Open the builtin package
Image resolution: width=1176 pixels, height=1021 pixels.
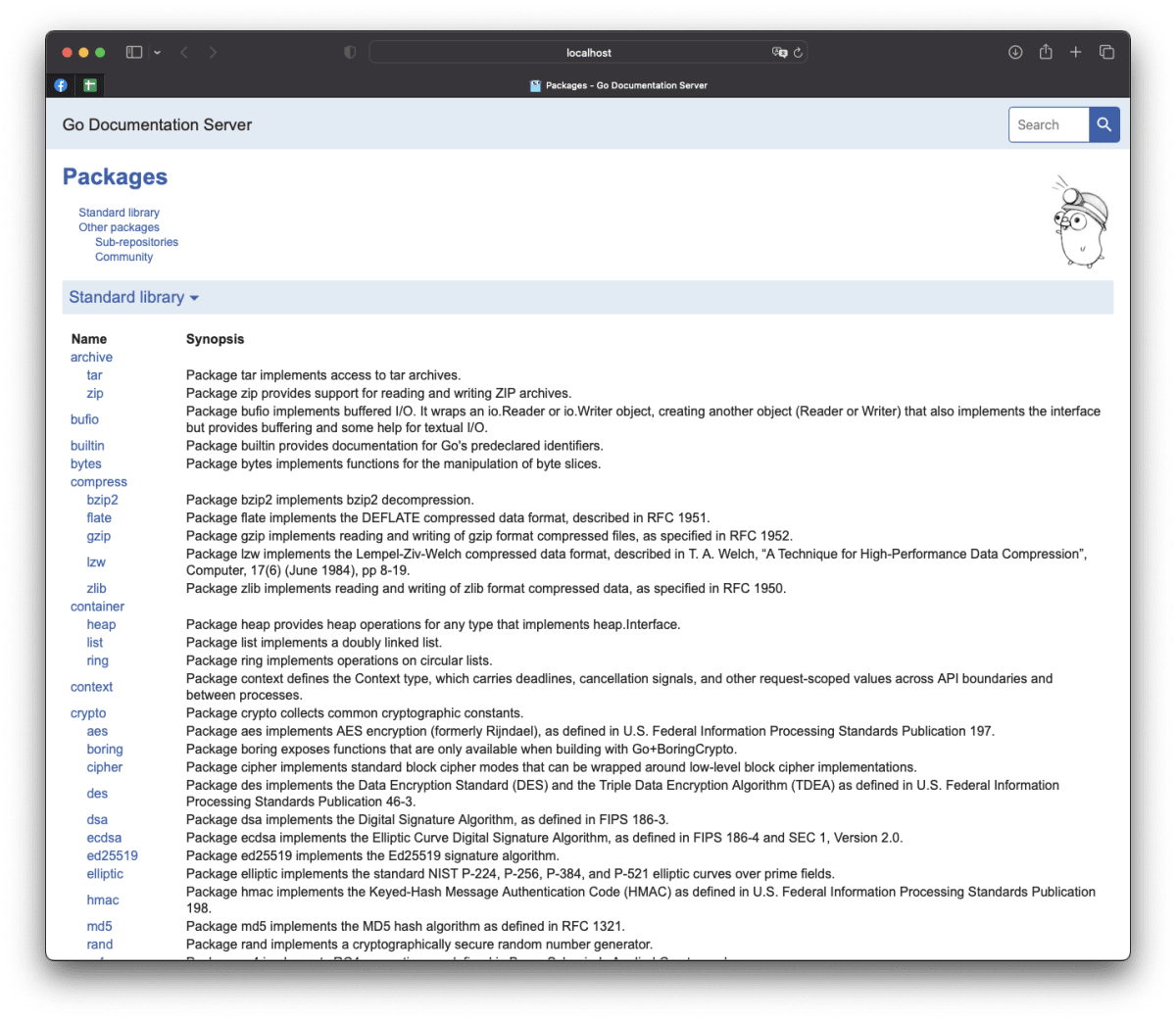87,446
